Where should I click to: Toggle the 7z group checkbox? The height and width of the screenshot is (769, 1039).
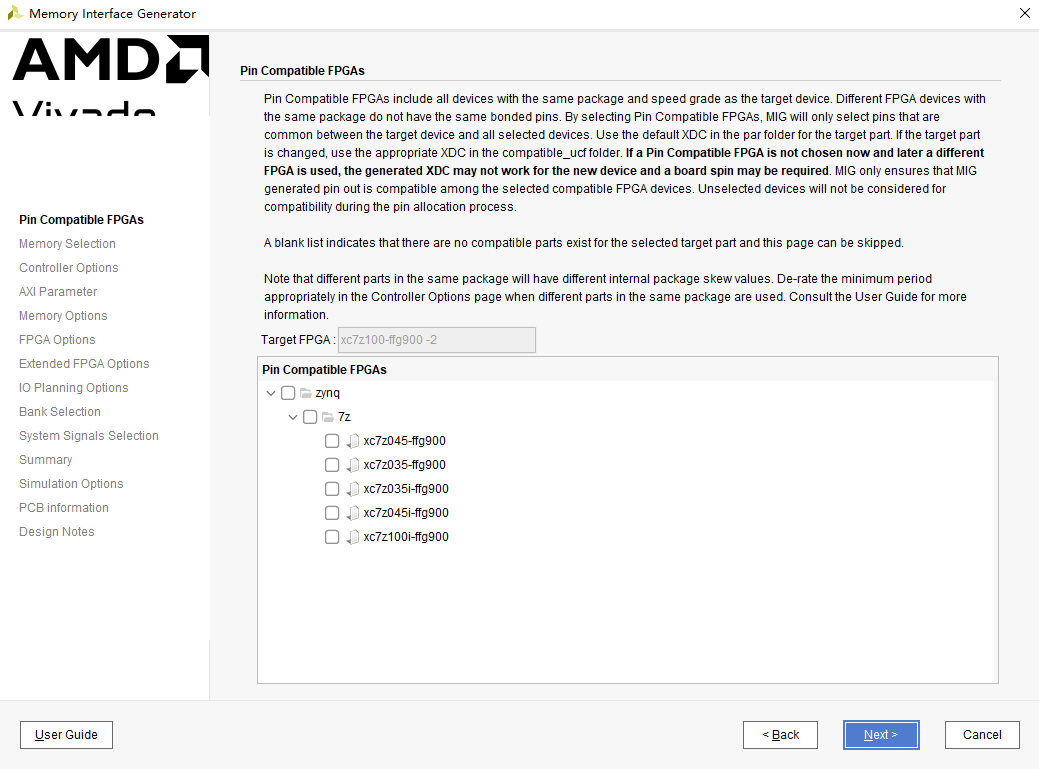pyautogui.click(x=310, y=417)
